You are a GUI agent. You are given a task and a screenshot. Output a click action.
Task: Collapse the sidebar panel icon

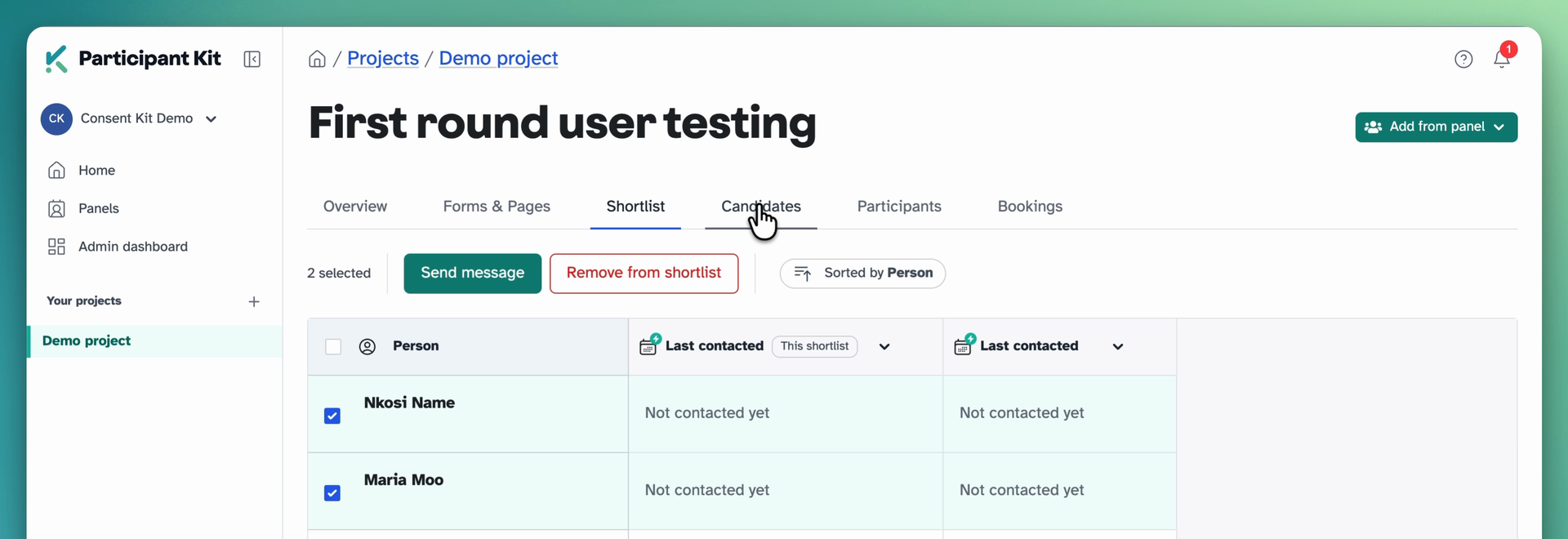[252, 59]
